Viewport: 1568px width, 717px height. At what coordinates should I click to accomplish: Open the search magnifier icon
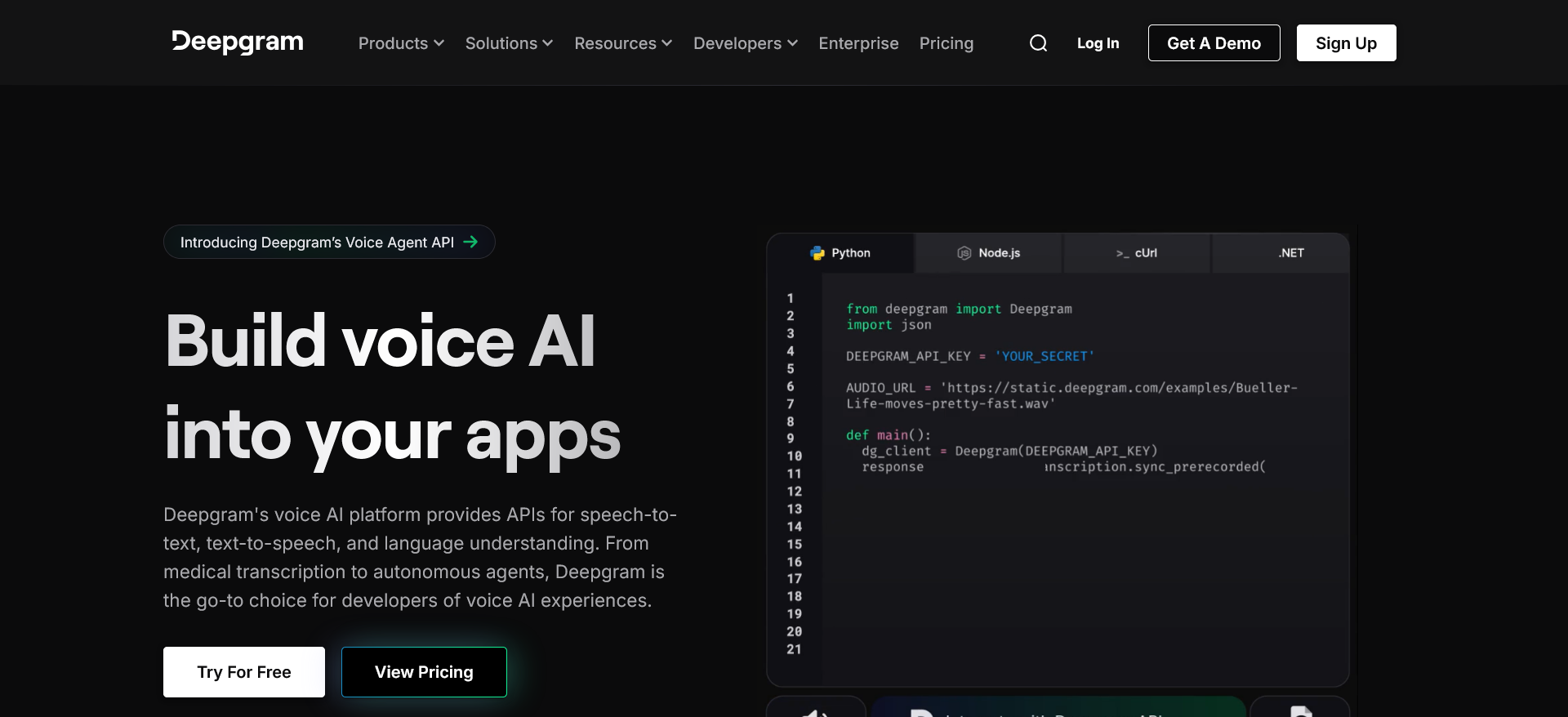(1038, 43)
